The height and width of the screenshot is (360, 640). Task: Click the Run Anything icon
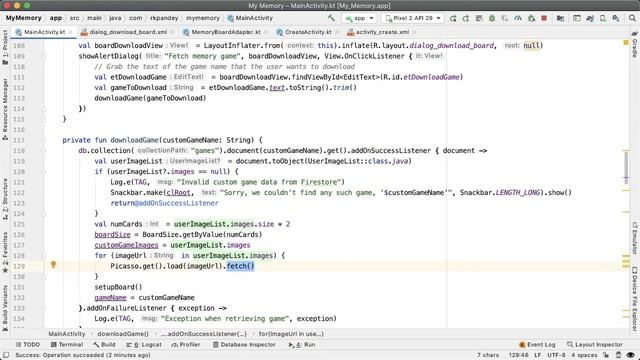577,18
